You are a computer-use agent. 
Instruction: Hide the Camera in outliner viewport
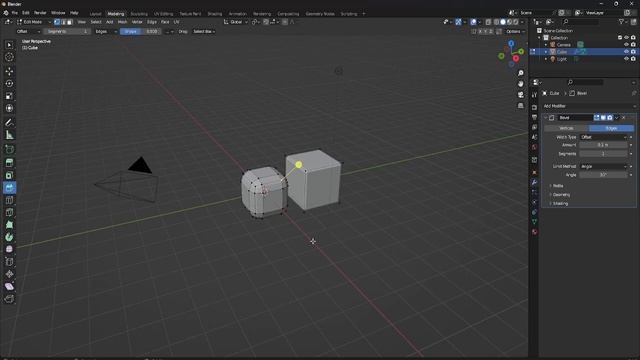tap(626, 44)
